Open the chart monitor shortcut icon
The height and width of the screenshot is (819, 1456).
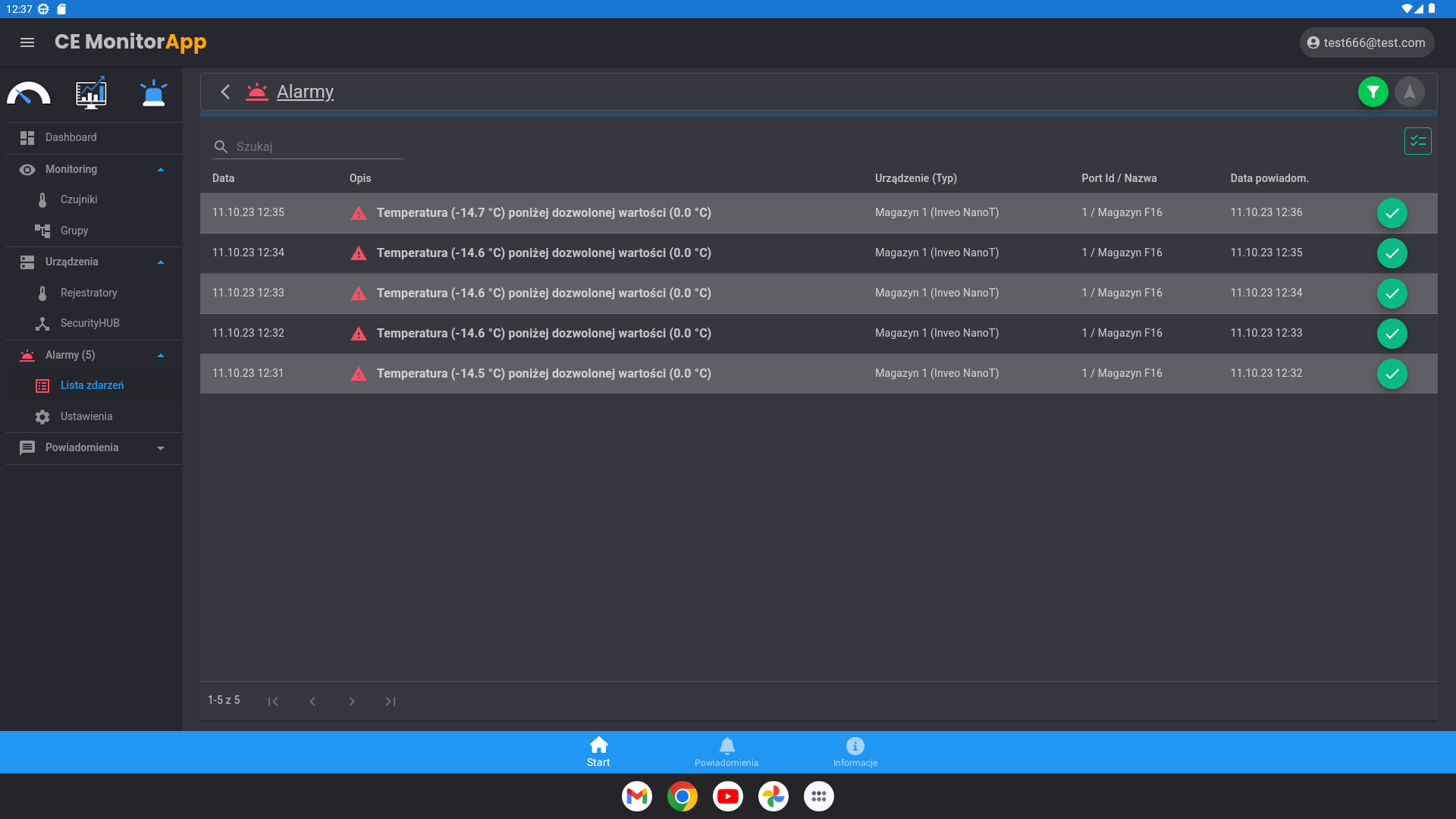tap(91, 93)
